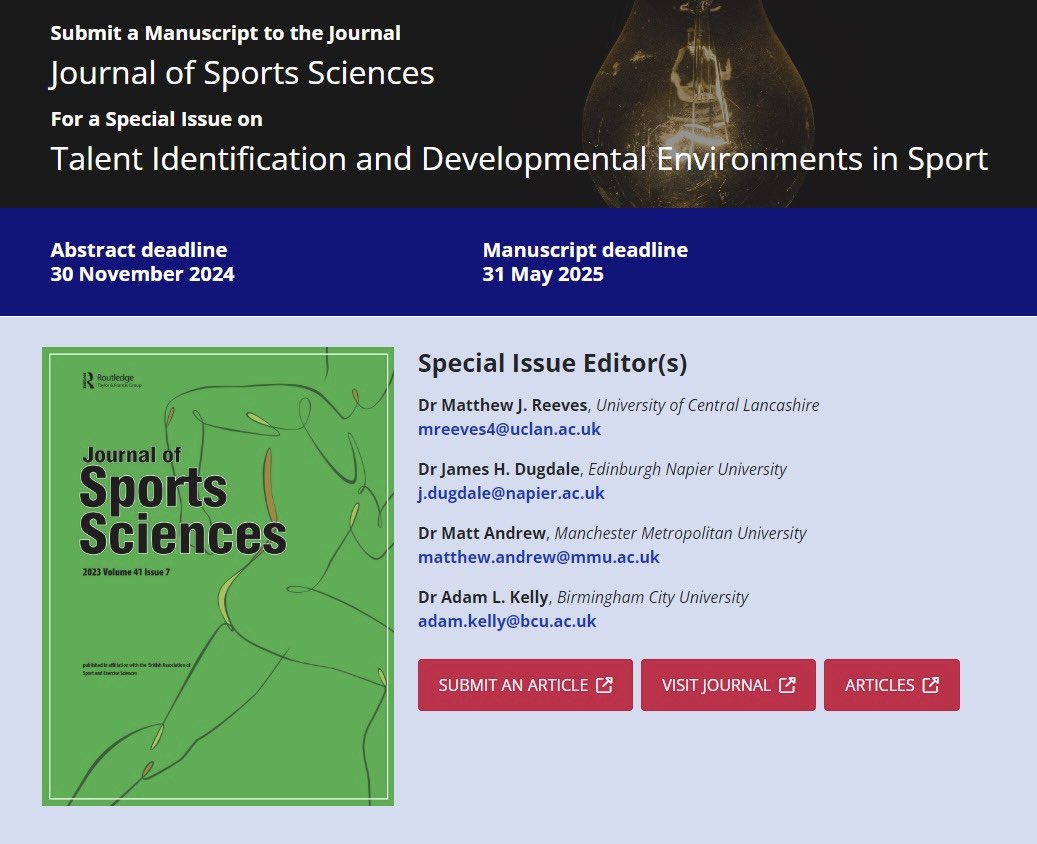
Task: Open the VISIT JOURNAL page
Action: 728,685
